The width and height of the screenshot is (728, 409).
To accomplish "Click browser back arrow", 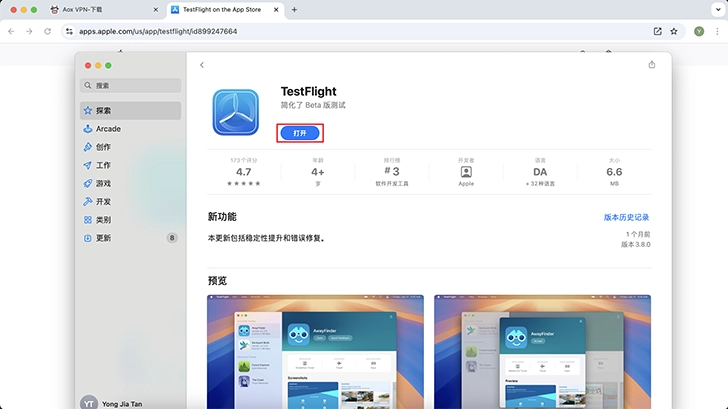I will [11, 31].
